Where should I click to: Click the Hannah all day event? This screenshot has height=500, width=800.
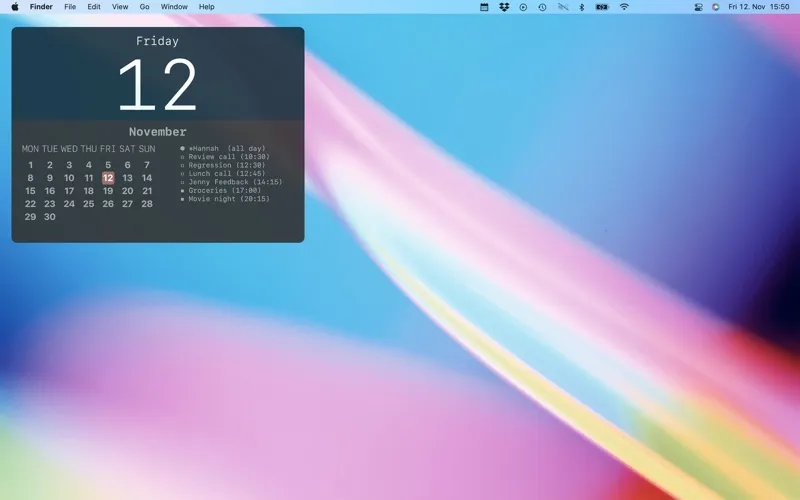pyautogui.click(x=223, y=148)
